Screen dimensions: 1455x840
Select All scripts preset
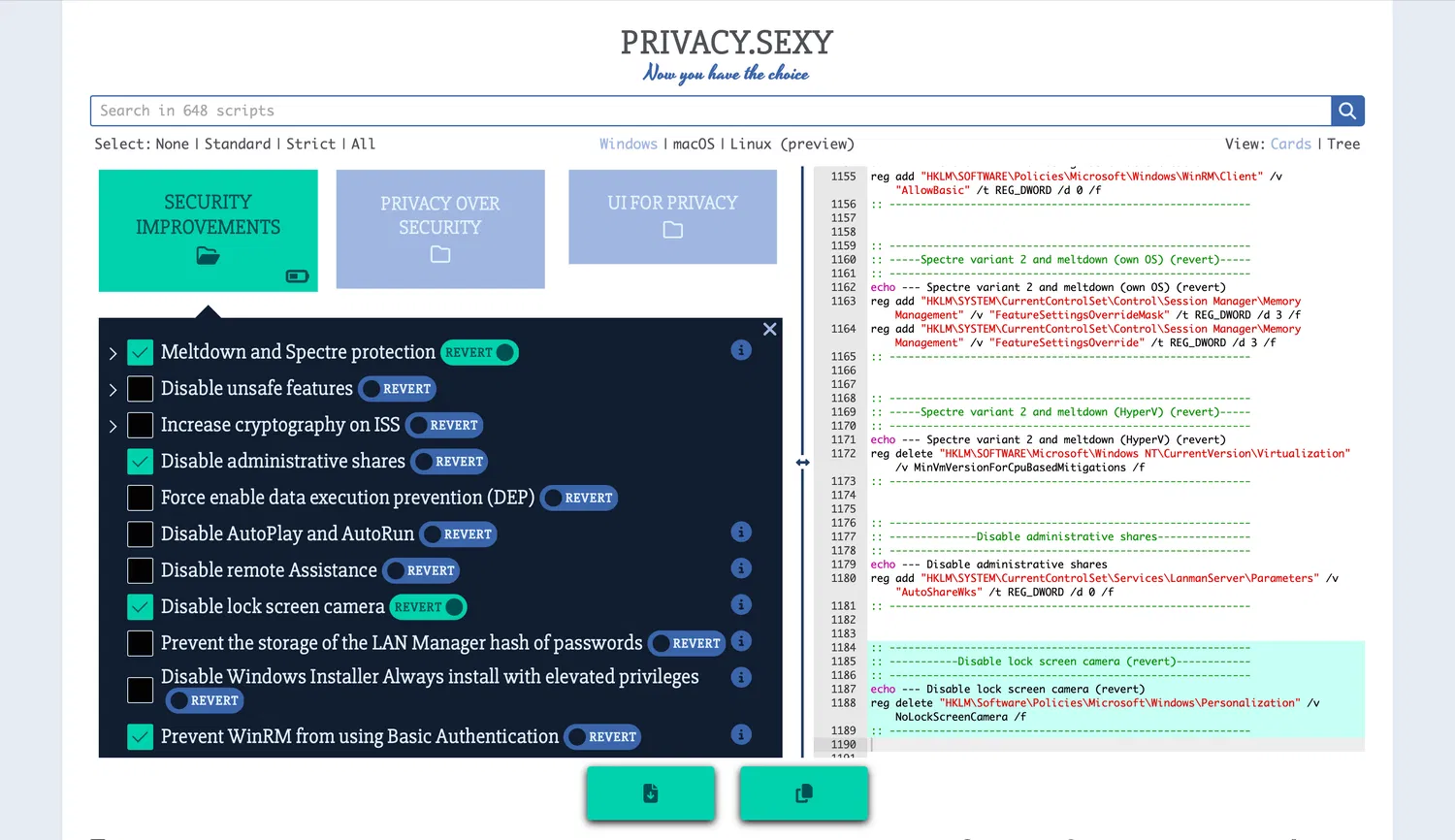click(x=363, y=144)
